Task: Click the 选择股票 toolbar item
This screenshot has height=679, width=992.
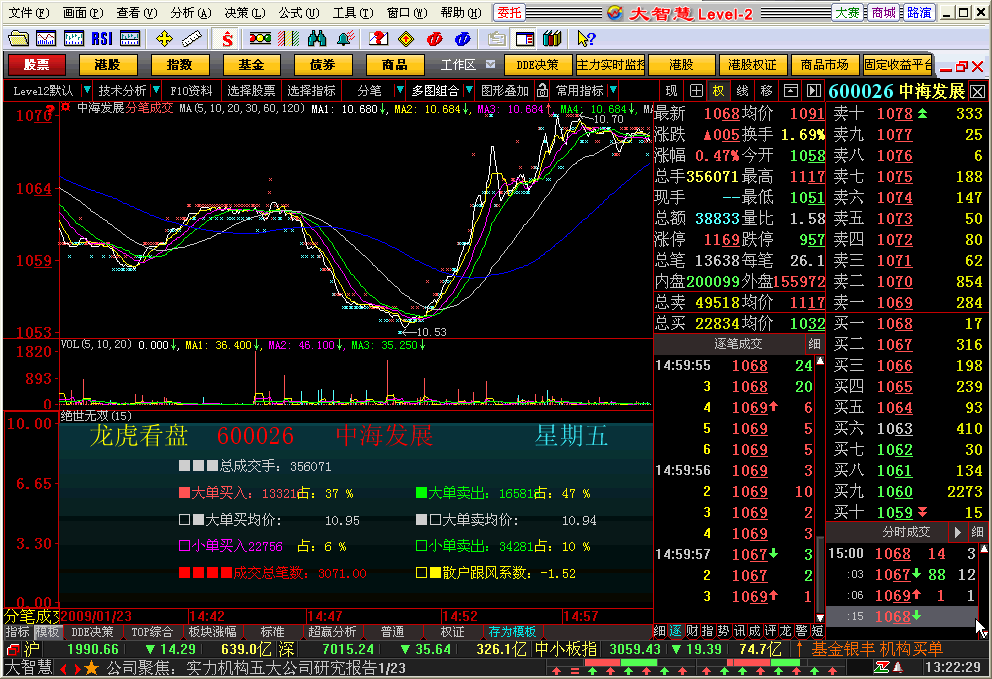Action: coord(251,91)
